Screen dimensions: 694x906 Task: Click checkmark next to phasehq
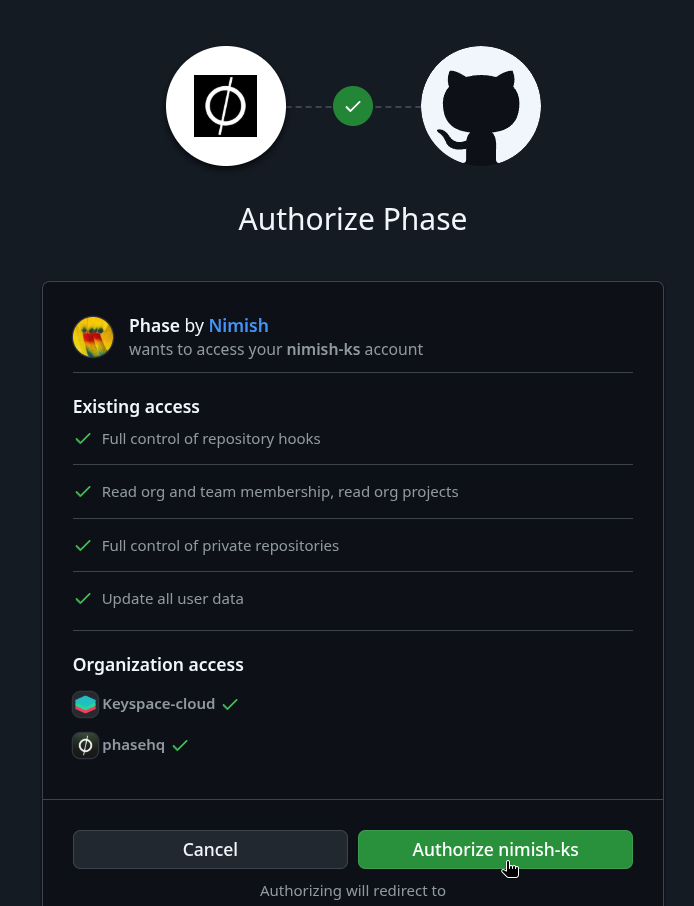coord(180,745)
